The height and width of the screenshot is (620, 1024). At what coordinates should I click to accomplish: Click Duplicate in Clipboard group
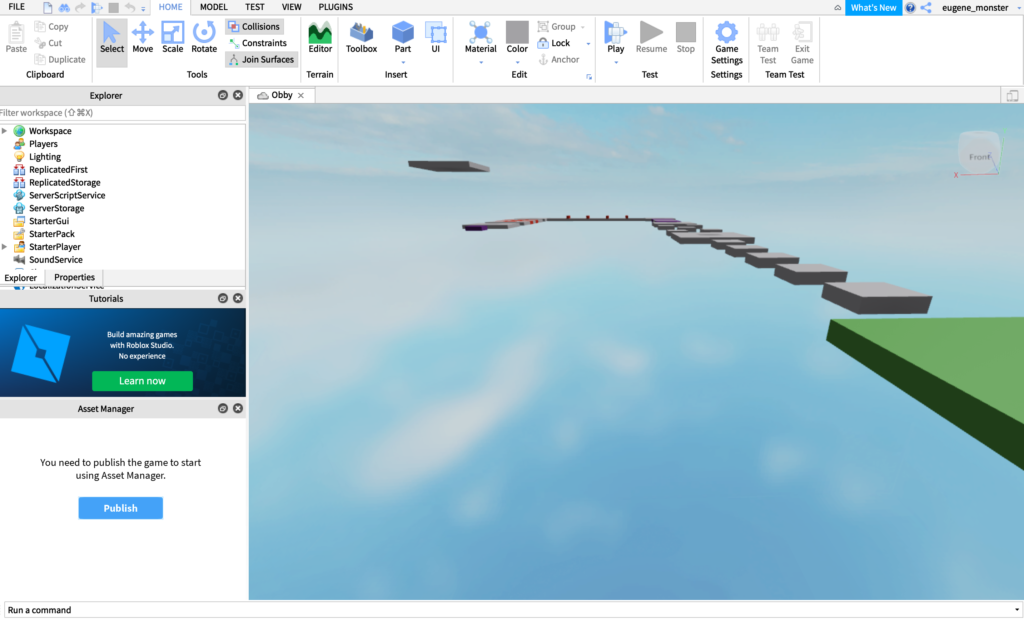(x=60, y=59)
